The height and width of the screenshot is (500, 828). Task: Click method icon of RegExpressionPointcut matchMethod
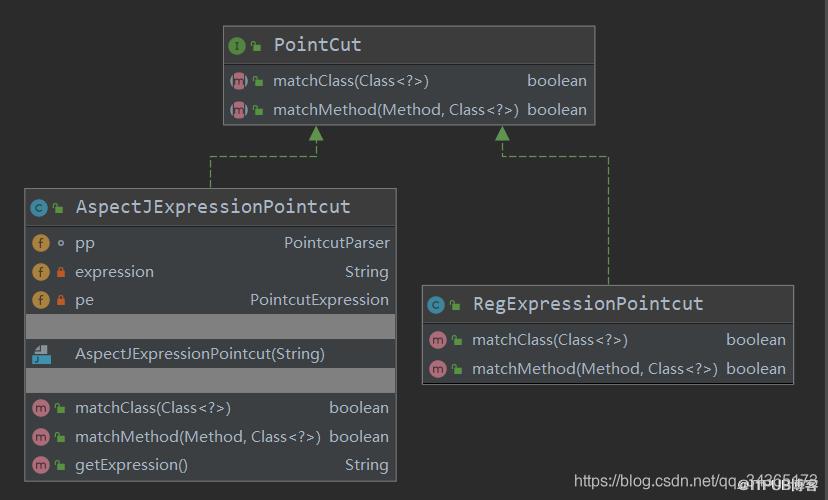[x=438, y=369]
